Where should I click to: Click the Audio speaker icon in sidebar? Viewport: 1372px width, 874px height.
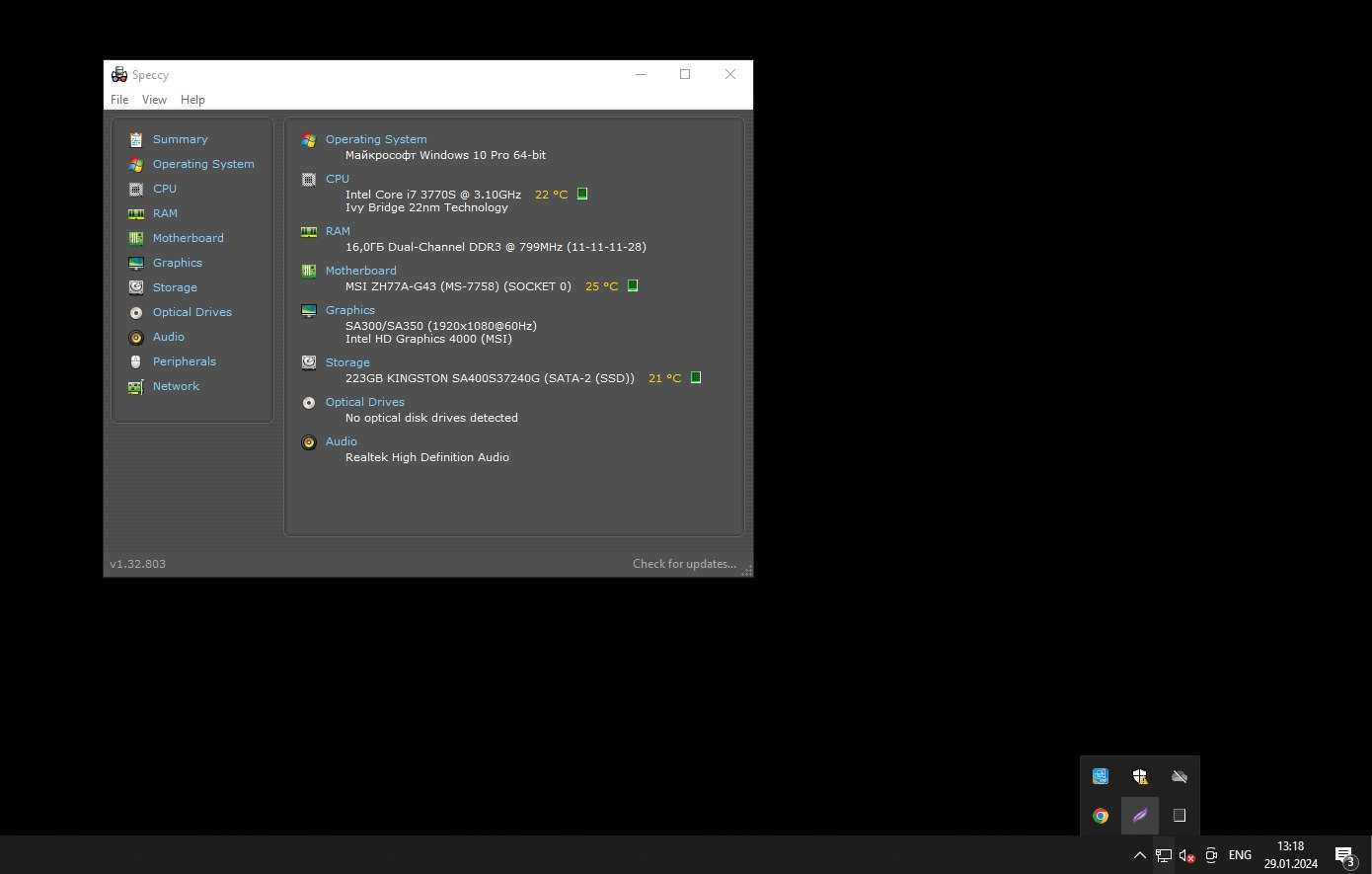click(x=136, y=337)
